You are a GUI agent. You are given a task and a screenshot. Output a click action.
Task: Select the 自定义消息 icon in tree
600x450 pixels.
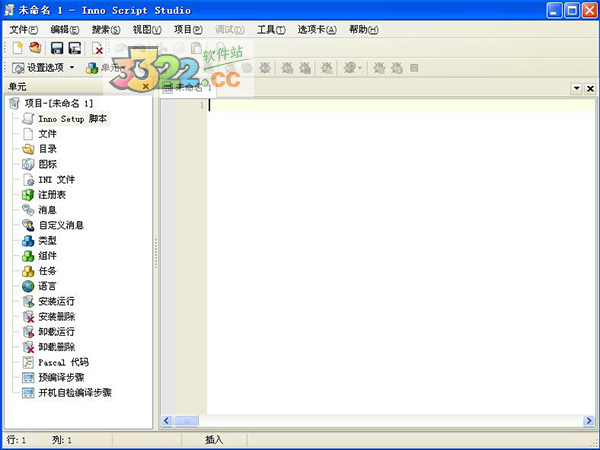(28, 225)
